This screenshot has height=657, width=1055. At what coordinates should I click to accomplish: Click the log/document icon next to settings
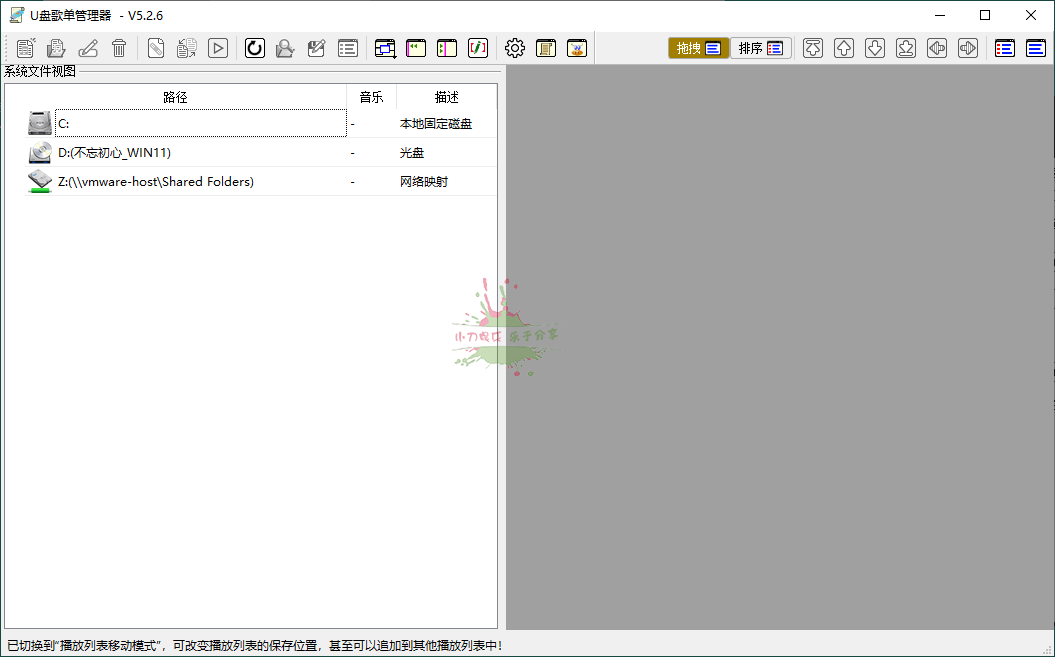546,48
